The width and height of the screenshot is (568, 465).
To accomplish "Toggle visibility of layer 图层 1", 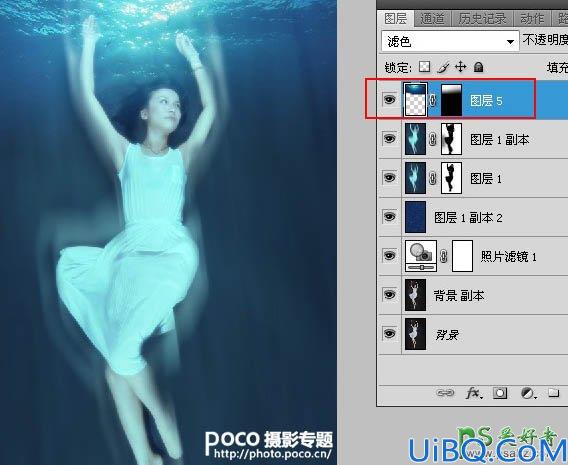I will click(x=389, y=177).
